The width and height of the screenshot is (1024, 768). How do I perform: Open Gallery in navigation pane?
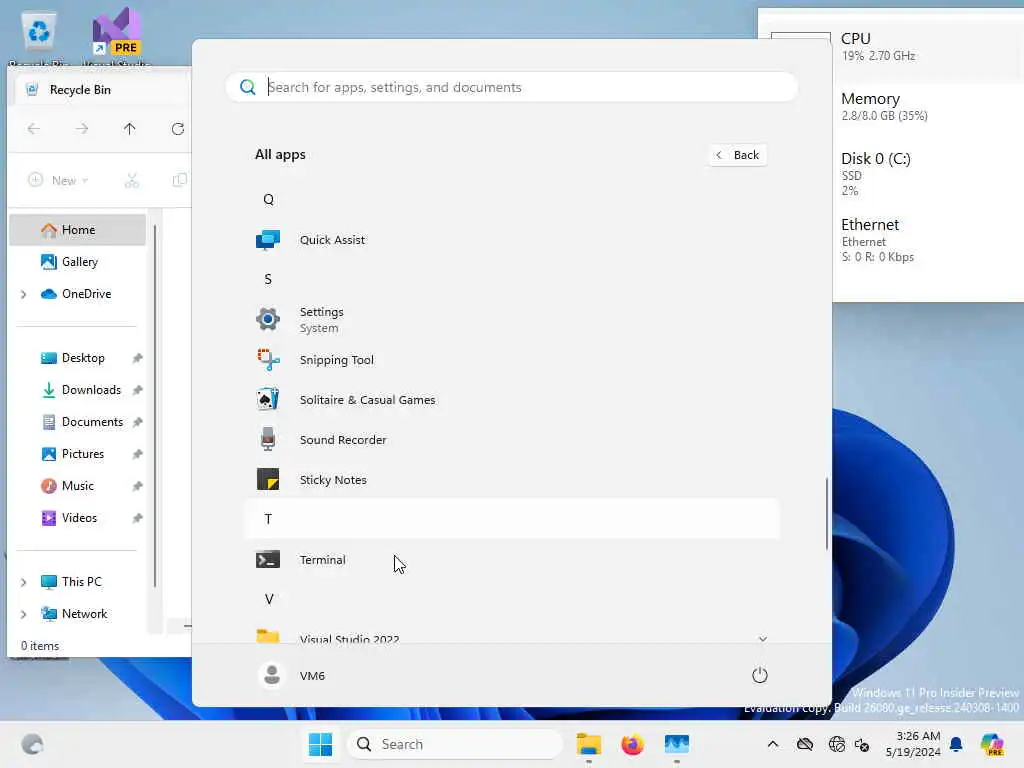pos(78,262)
